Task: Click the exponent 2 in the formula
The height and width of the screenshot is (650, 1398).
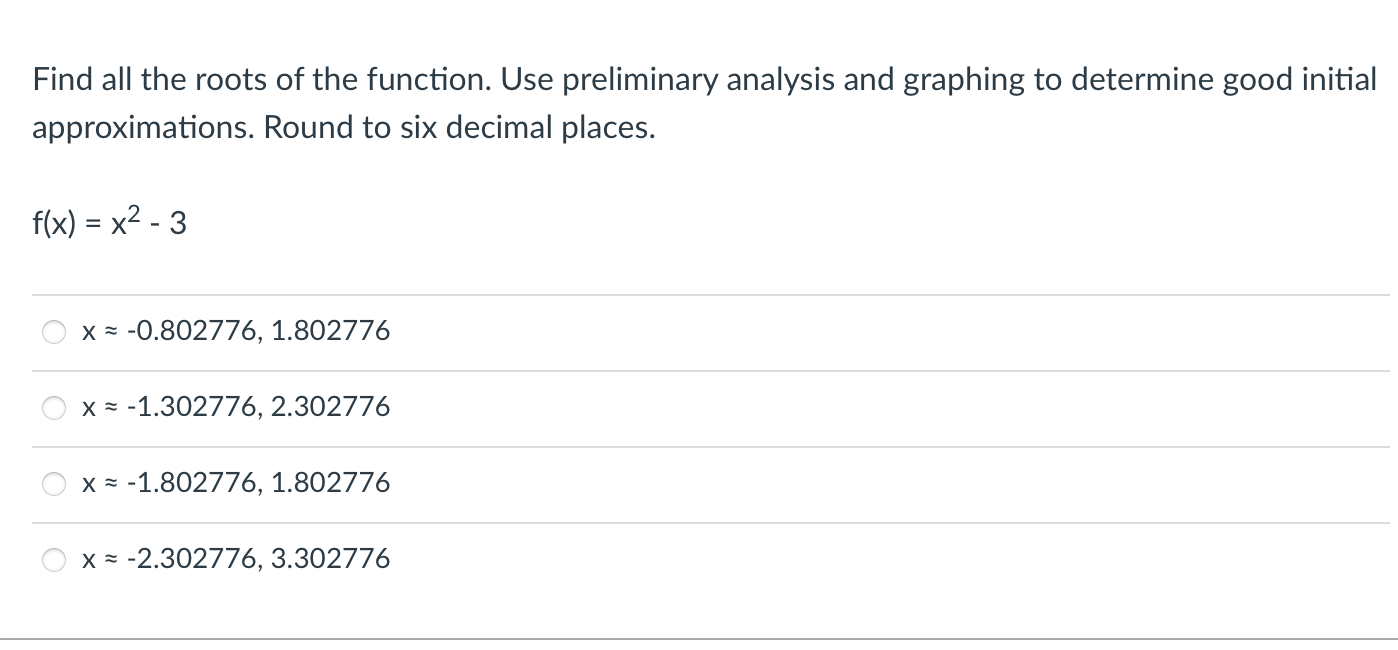Action: click(141, 213)
